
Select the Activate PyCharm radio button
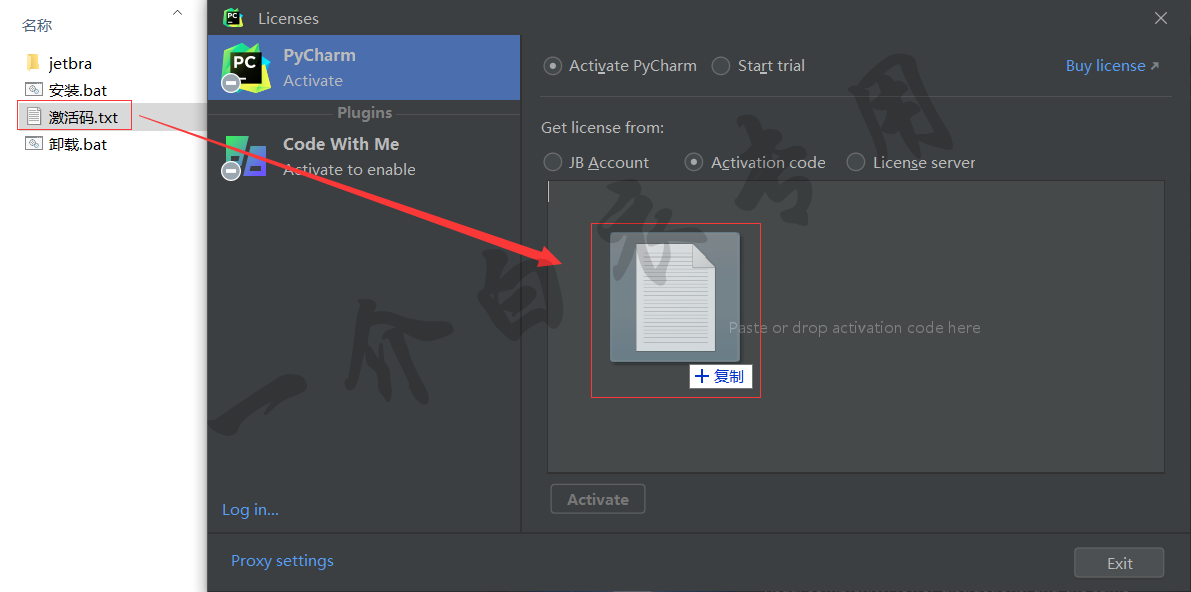point(553,66)
